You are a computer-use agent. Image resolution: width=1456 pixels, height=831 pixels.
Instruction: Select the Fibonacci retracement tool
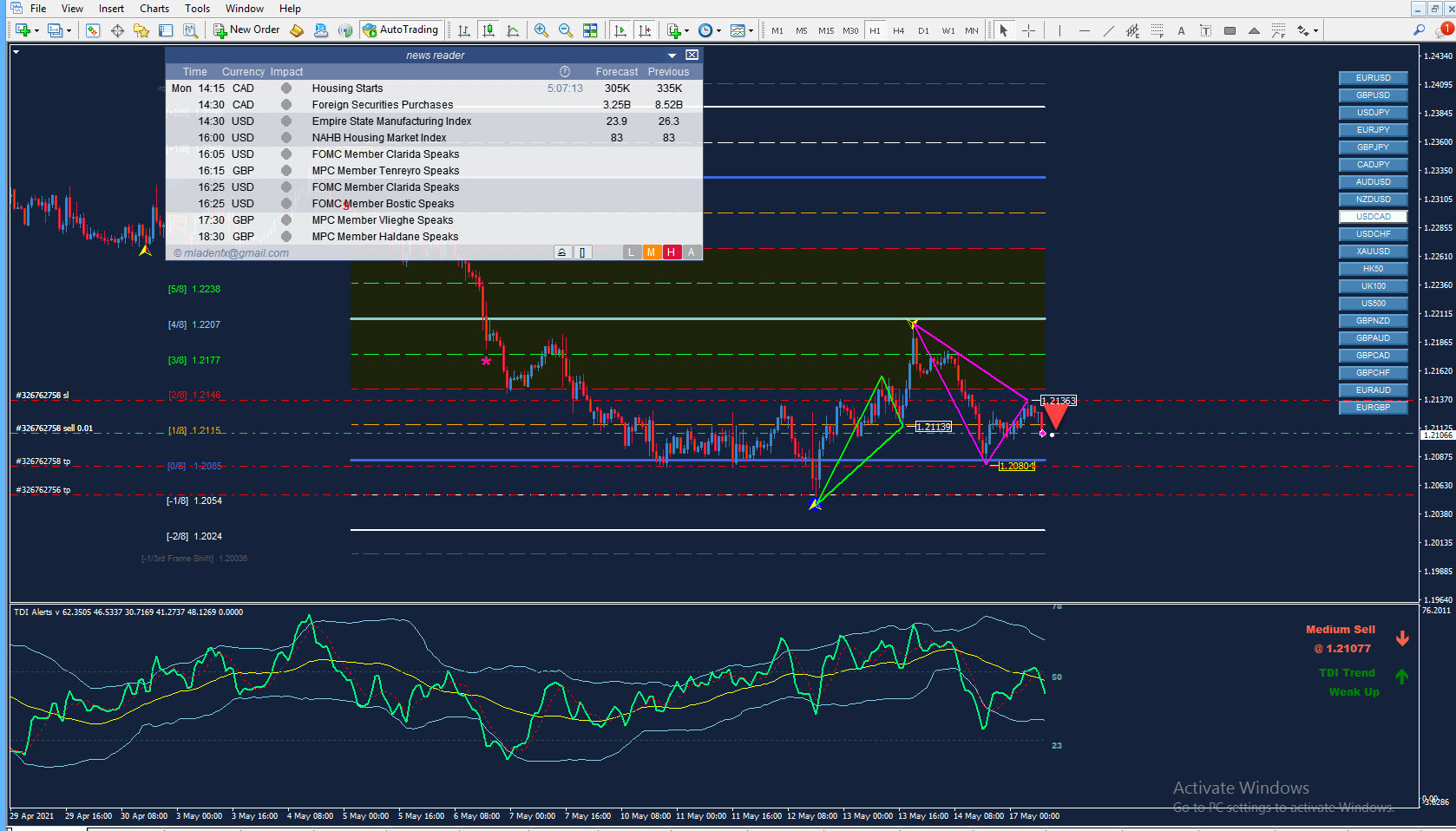point(1157,30)
